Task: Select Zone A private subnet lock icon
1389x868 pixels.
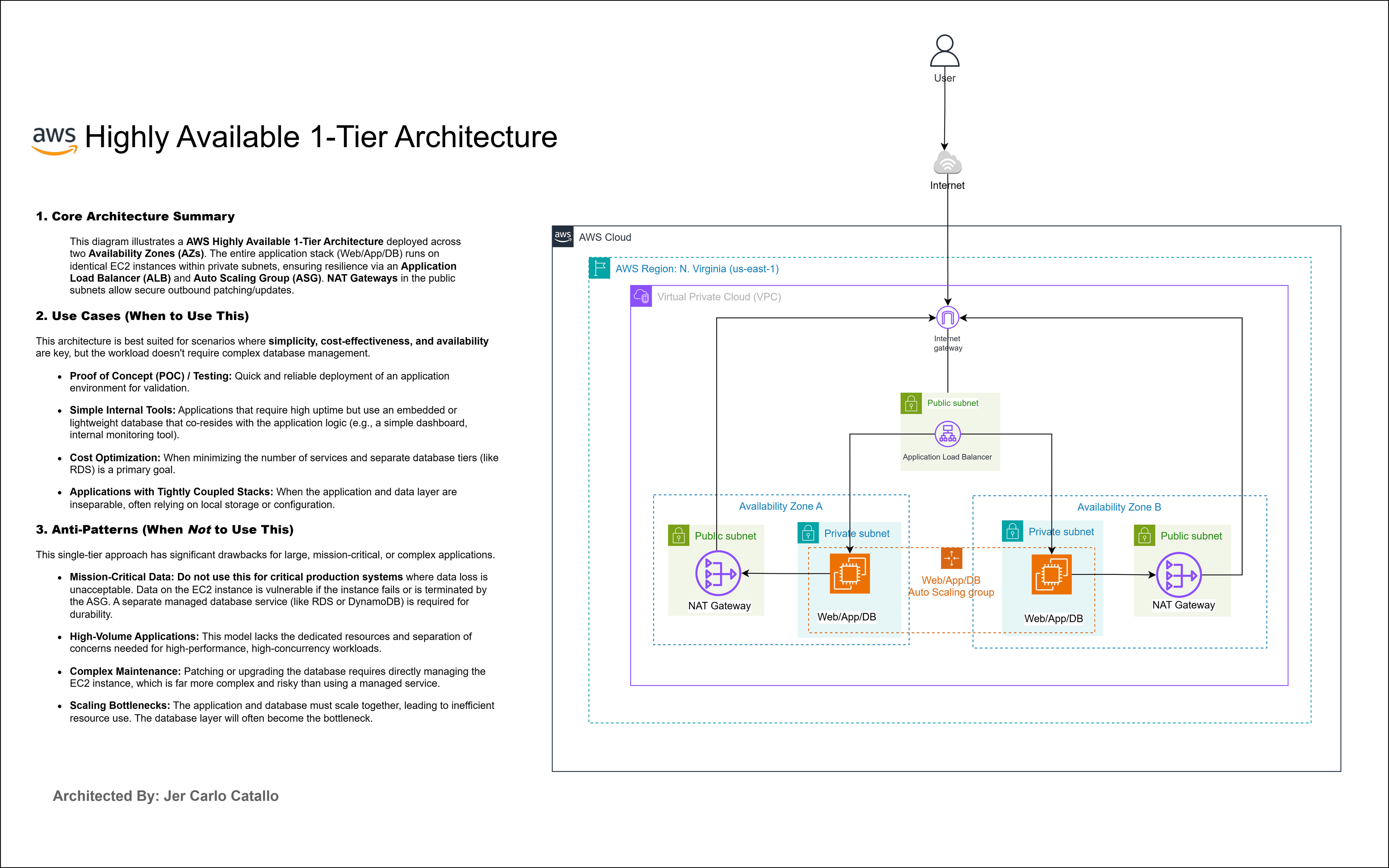Action: pyautogui.click(x=808, y=533)
